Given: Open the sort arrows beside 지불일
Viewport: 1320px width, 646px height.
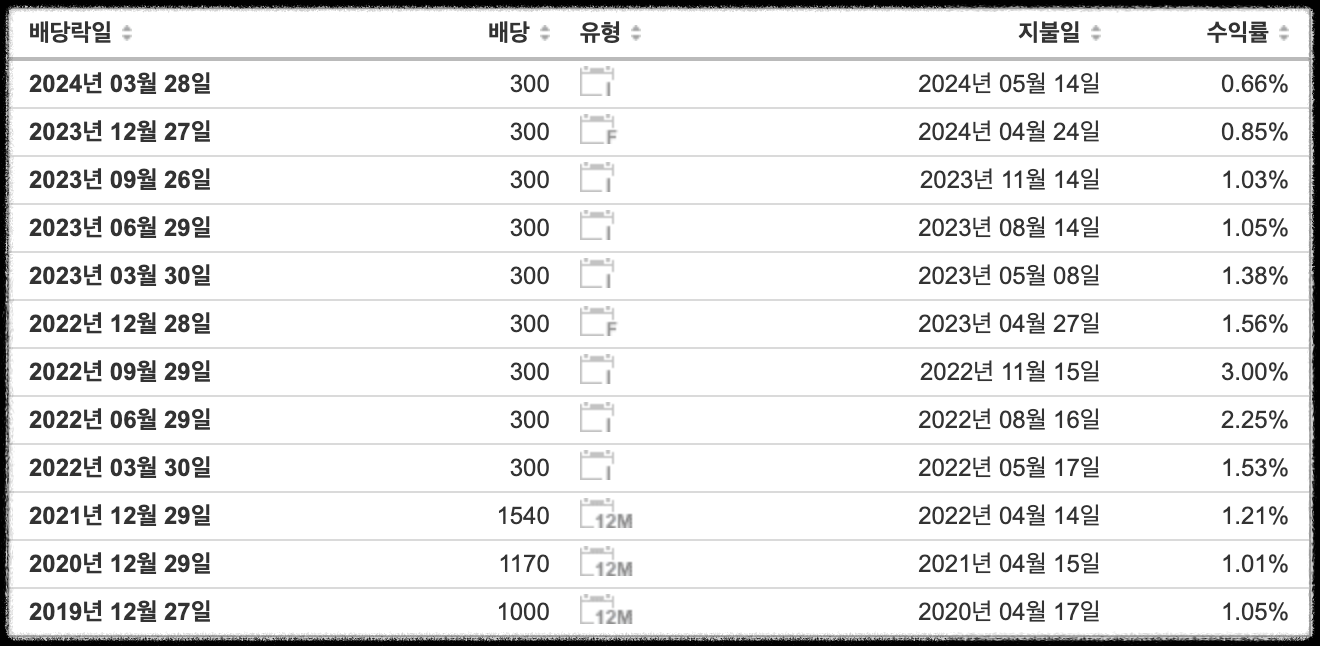Looking at the screenshot, I should pyautogui.click(x=1095, y=32).
